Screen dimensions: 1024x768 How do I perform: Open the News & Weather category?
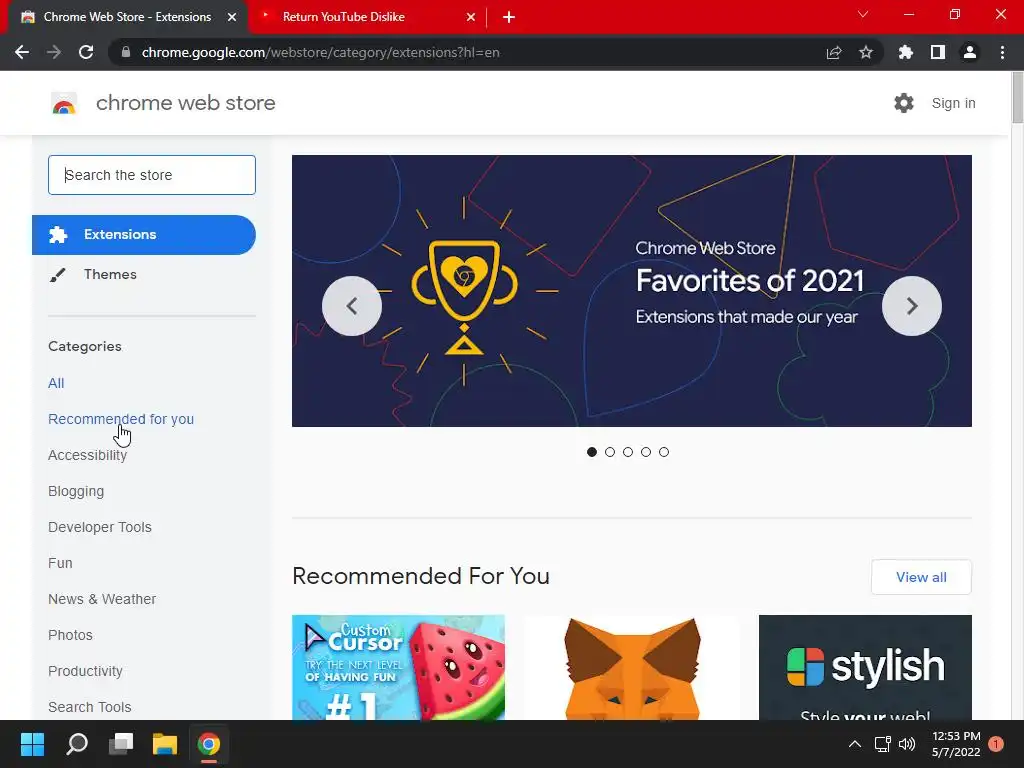pyautogui.click(x=102, y=599)
